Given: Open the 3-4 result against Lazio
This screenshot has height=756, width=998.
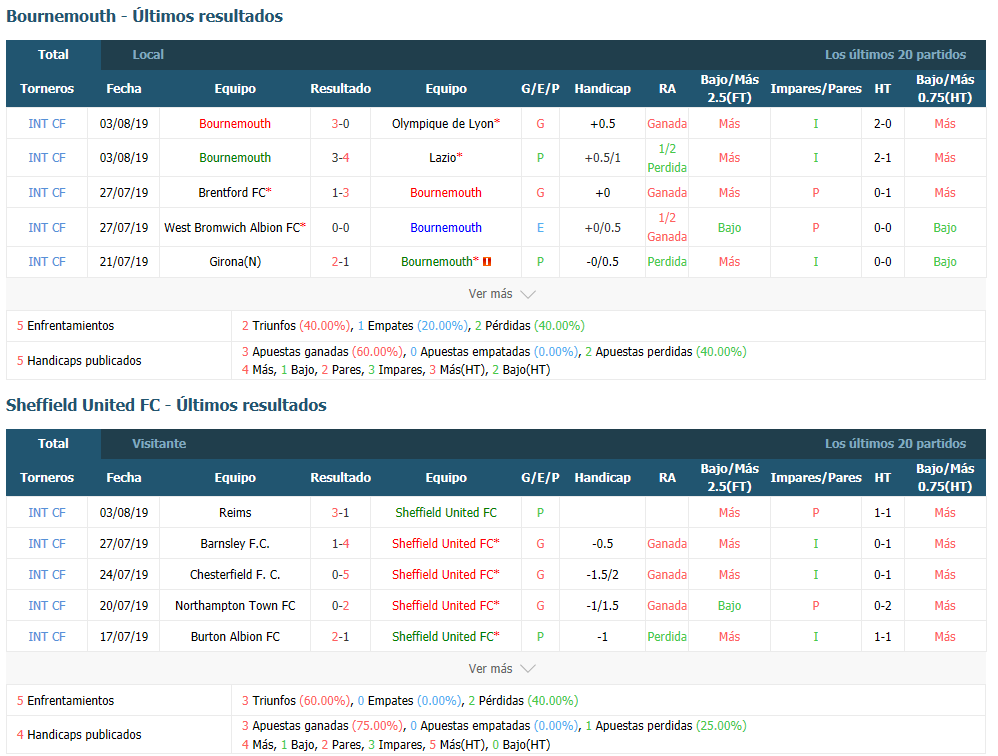Looking at the screenshot, I should 341,157.
